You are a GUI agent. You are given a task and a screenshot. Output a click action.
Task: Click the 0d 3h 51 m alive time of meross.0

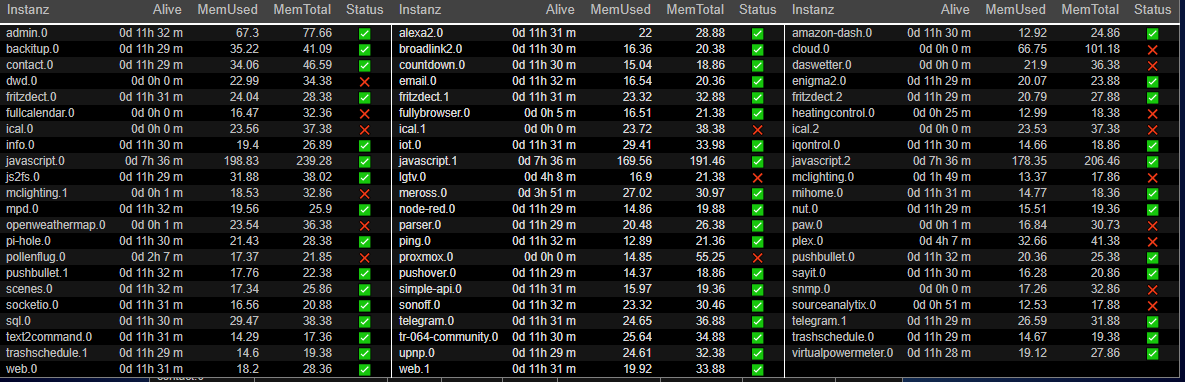547,194
